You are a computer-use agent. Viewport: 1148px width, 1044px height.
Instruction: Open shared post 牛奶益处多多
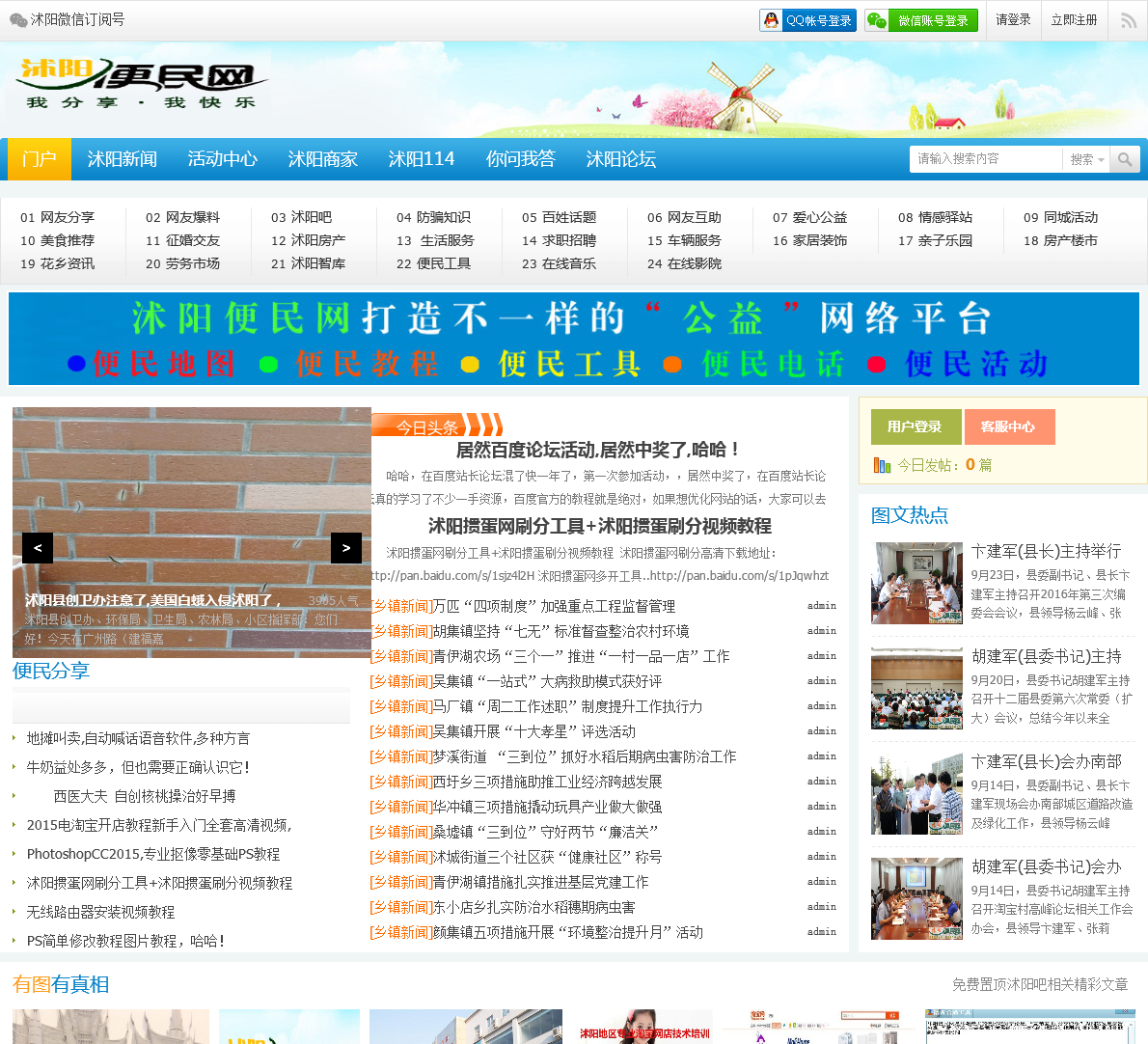138,767
